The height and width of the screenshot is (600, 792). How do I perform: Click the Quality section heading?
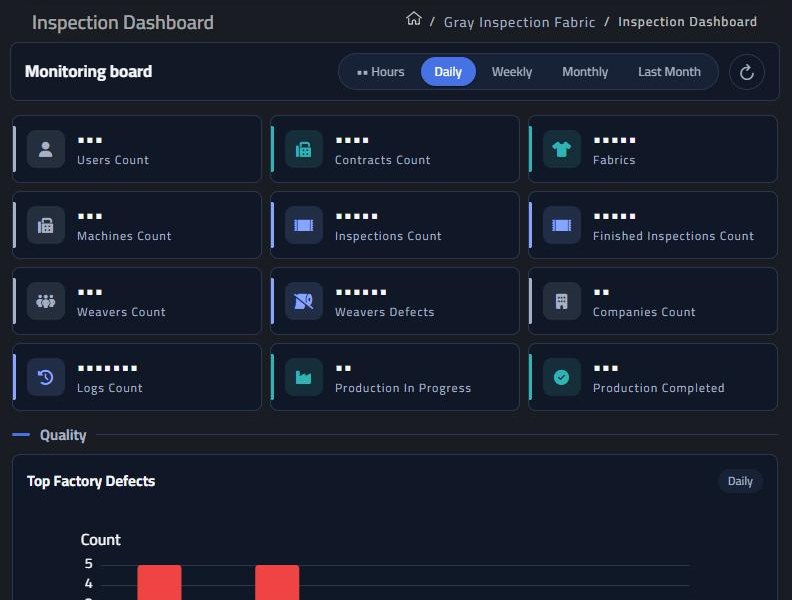point(63,435)
